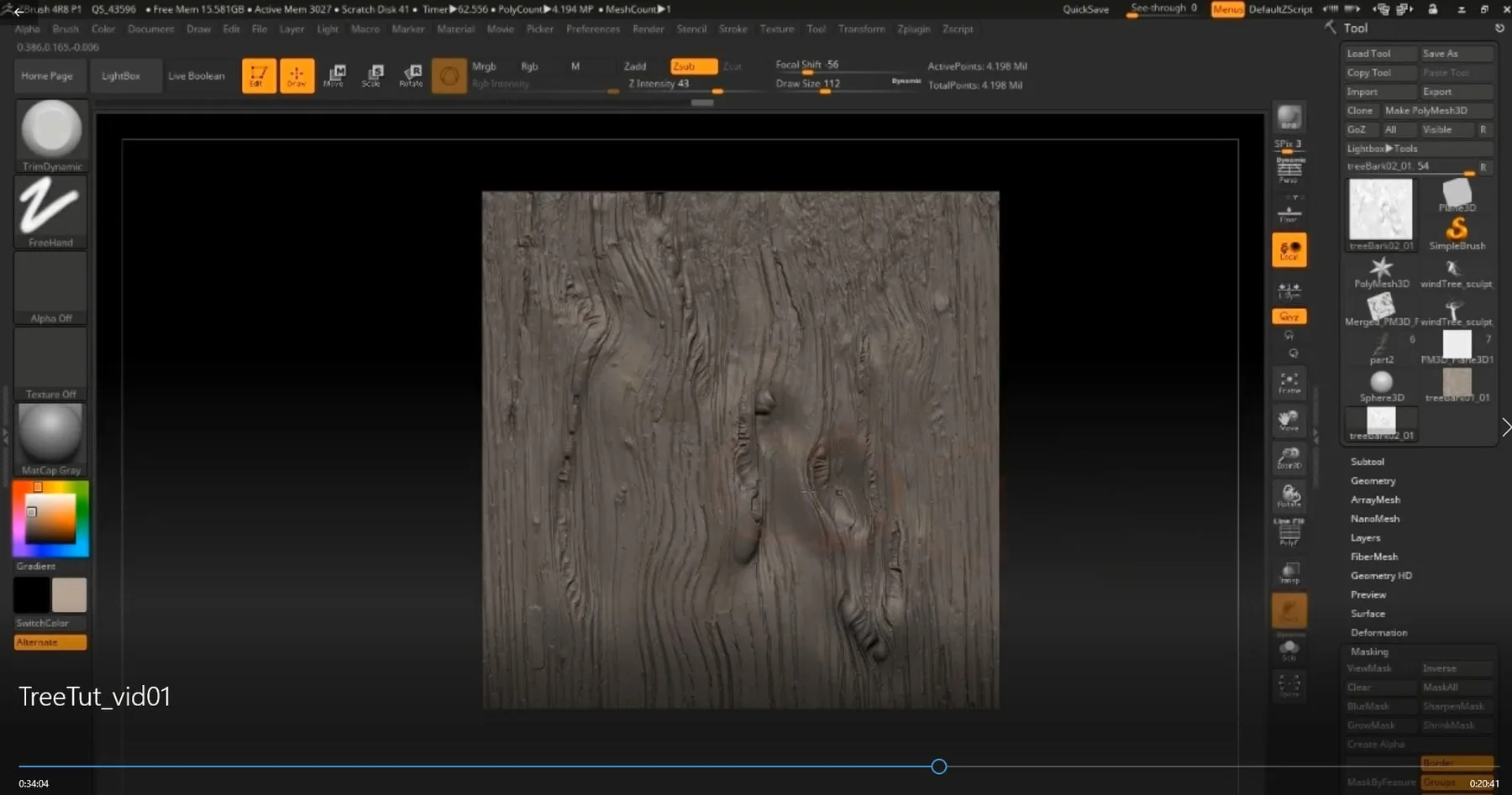
Task: Open the Zplugin menu
Action: pos(913,29)
